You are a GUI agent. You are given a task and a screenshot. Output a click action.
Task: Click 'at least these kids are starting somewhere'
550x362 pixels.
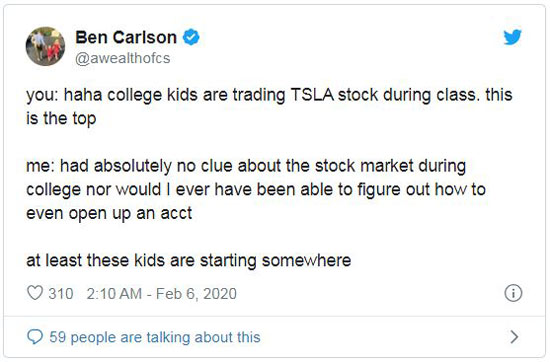pos(189,260)
